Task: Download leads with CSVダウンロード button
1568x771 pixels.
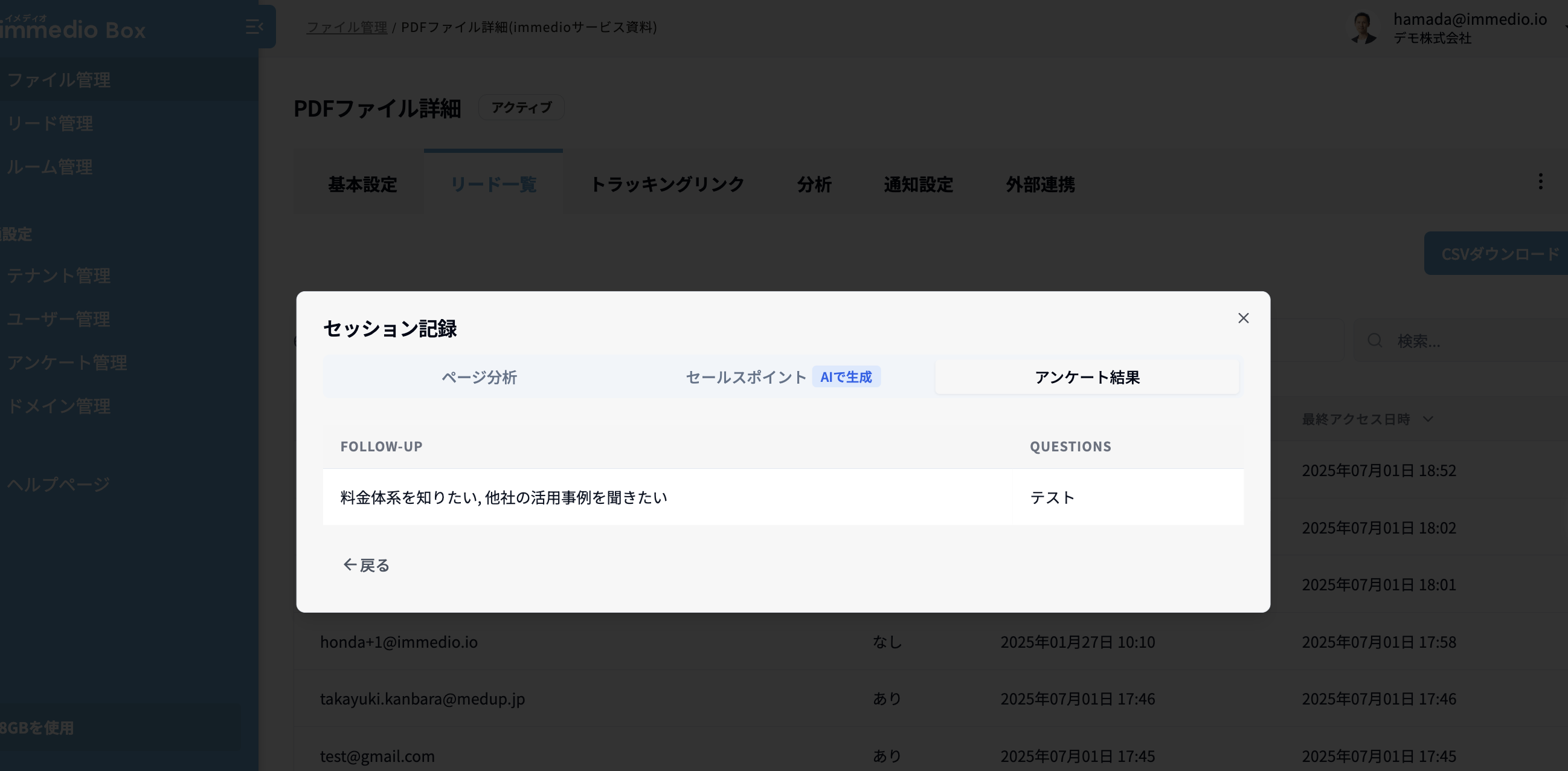Action: [1499, 253]
